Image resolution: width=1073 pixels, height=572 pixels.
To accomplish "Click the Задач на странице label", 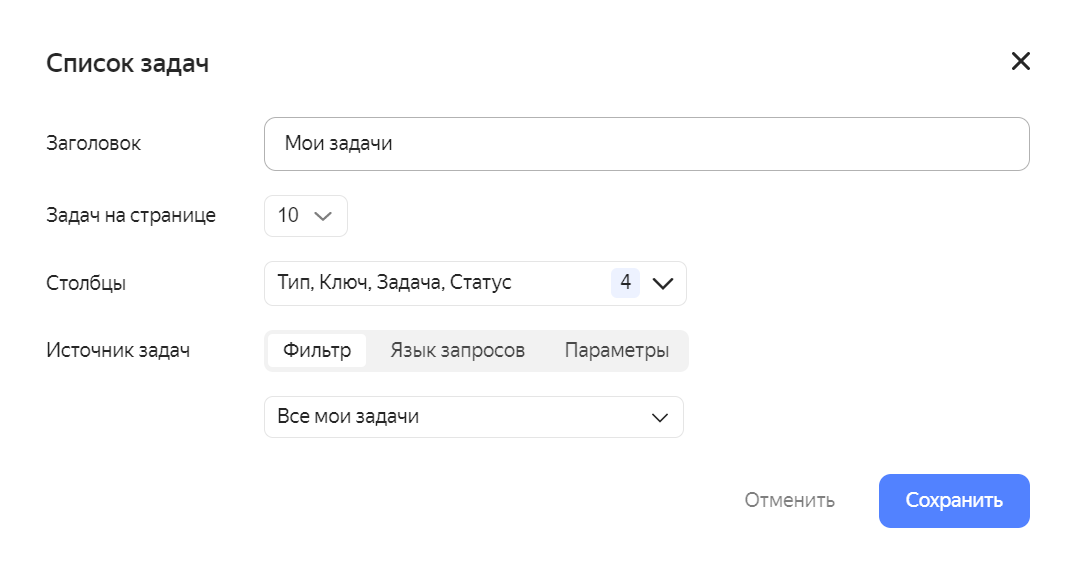I will [x=131, y=216].
